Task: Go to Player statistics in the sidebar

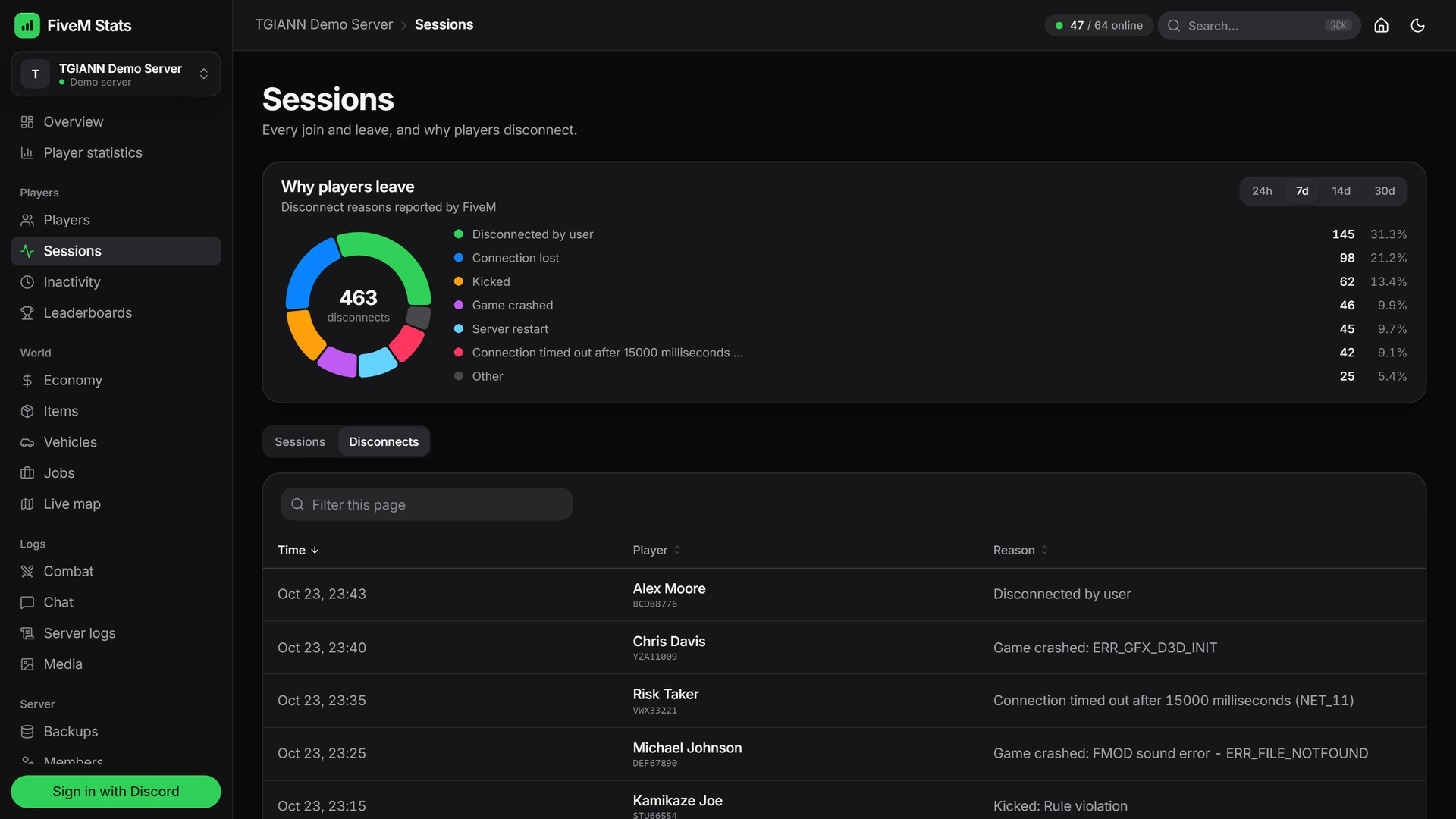Action: coord(116,153)
